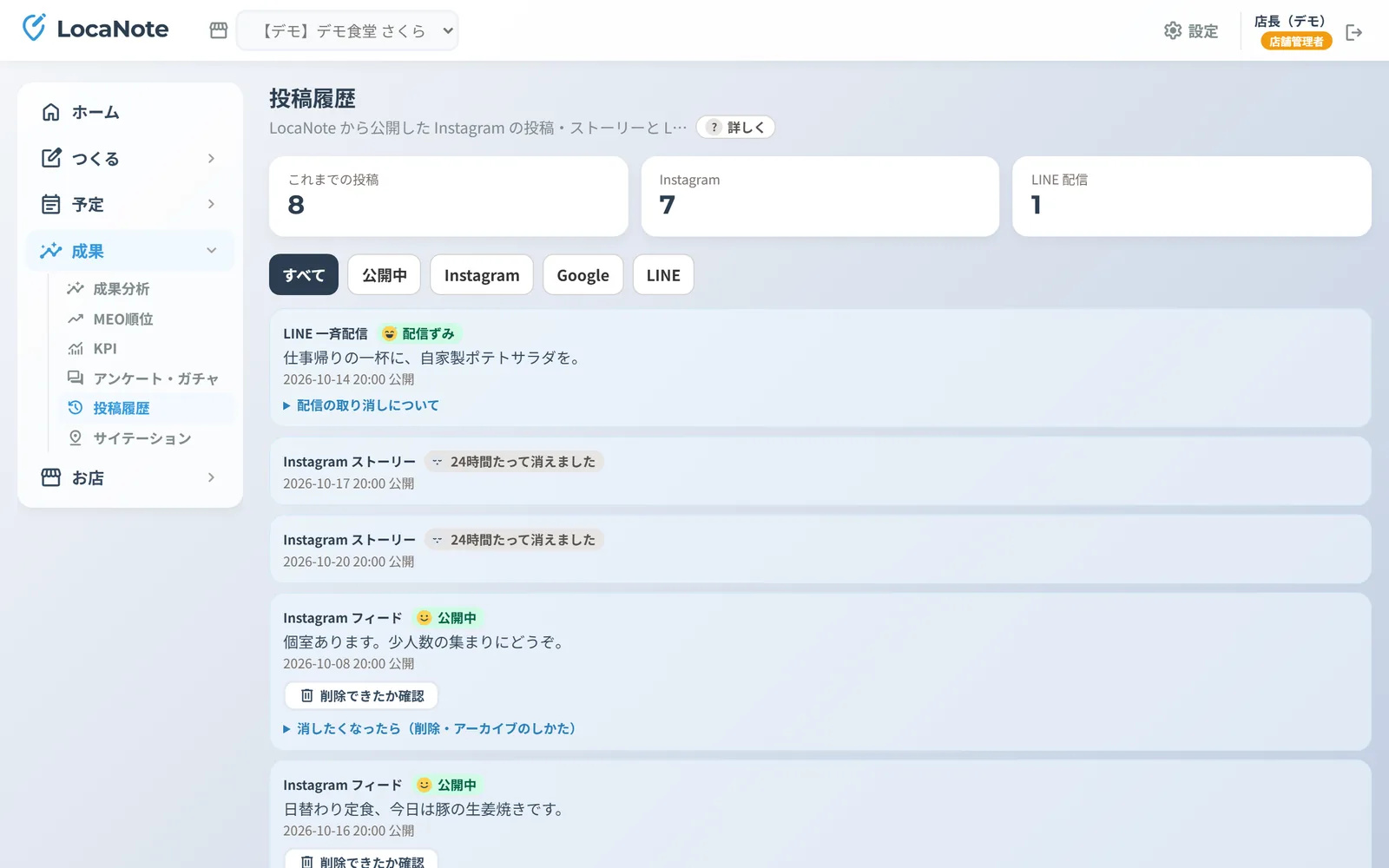
Task: Filter posts by Instagram
Action: click(482, 274)
